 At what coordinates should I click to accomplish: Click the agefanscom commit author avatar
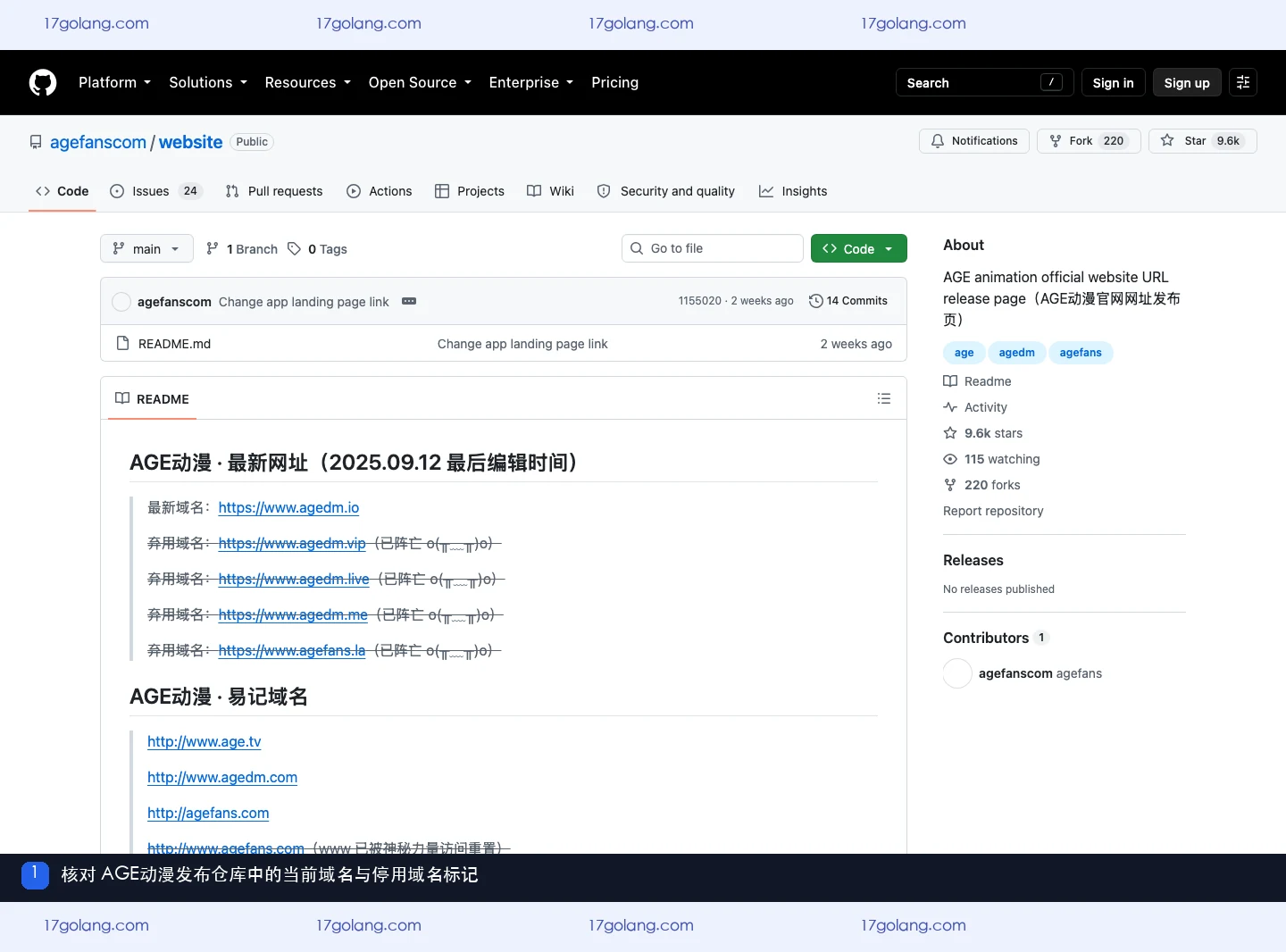[121, 302]
